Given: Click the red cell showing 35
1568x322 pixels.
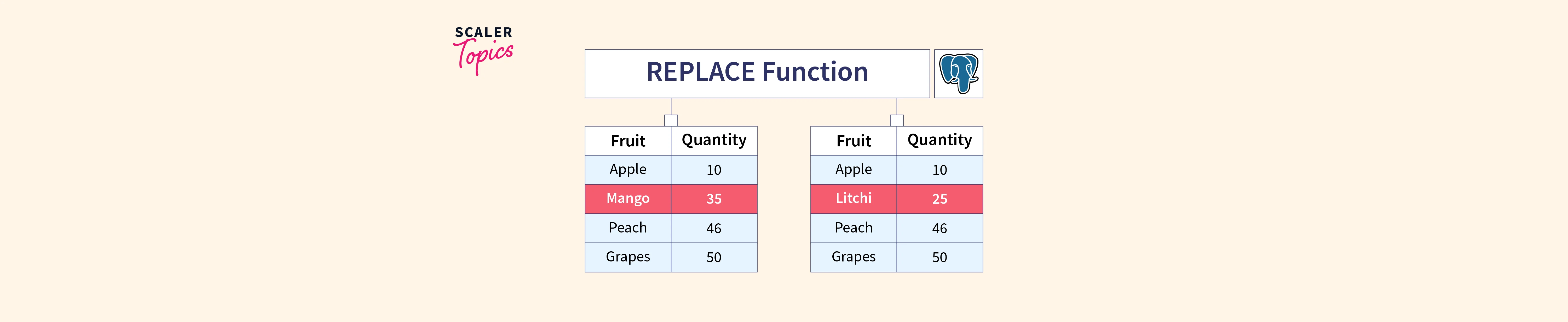Looking at the screenshot, I should (x=714, y=199).
